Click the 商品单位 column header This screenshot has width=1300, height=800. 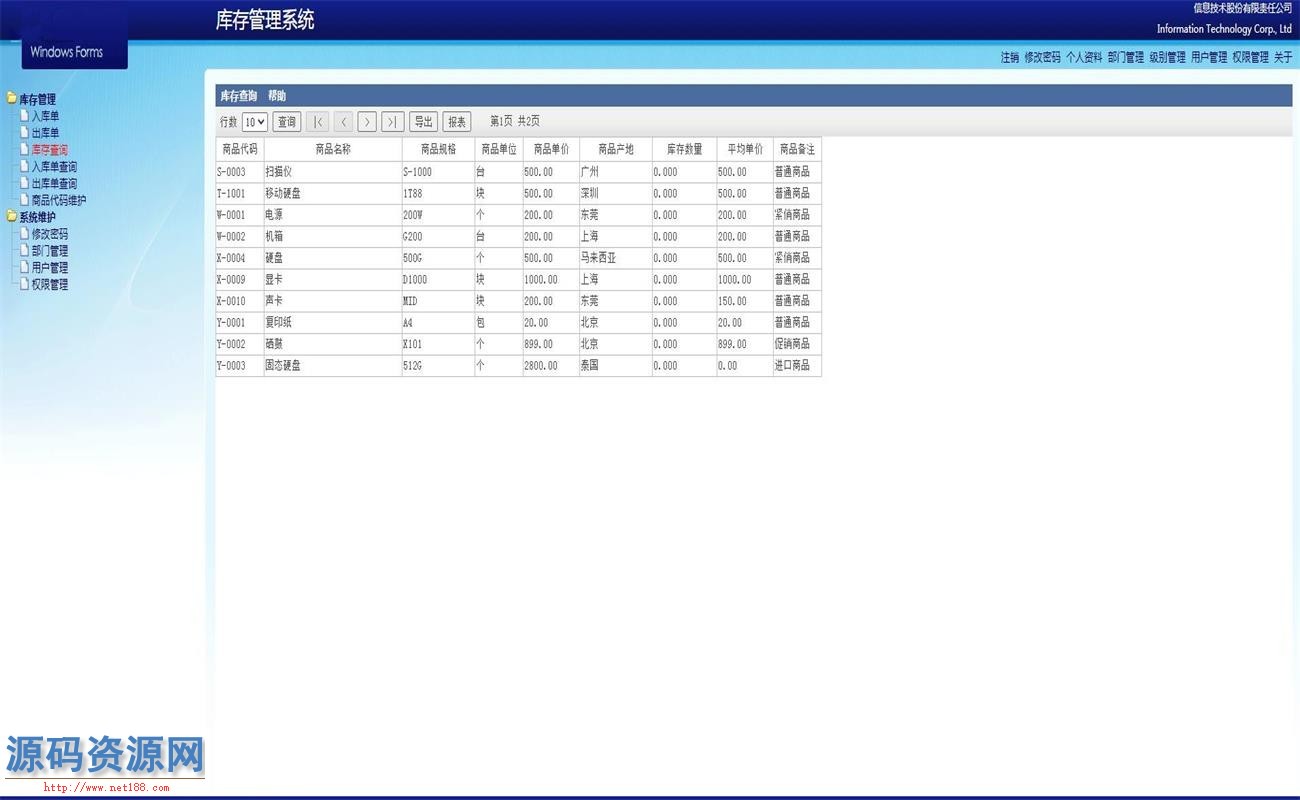coord(499,149)
